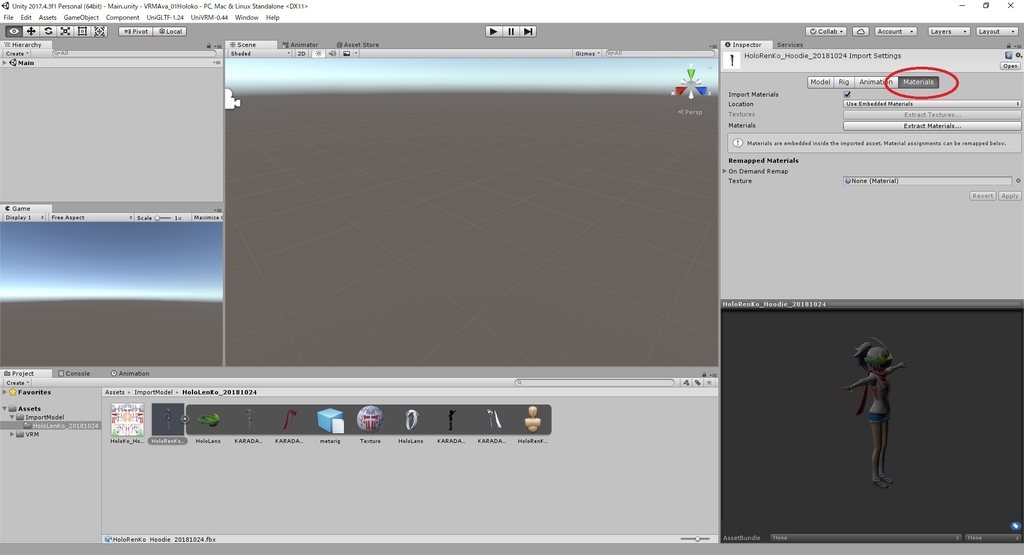Toggle Pivot handle position
The width and height of the screenshot is (1024, 555).
pyautogui.click(x=136, y=31)
